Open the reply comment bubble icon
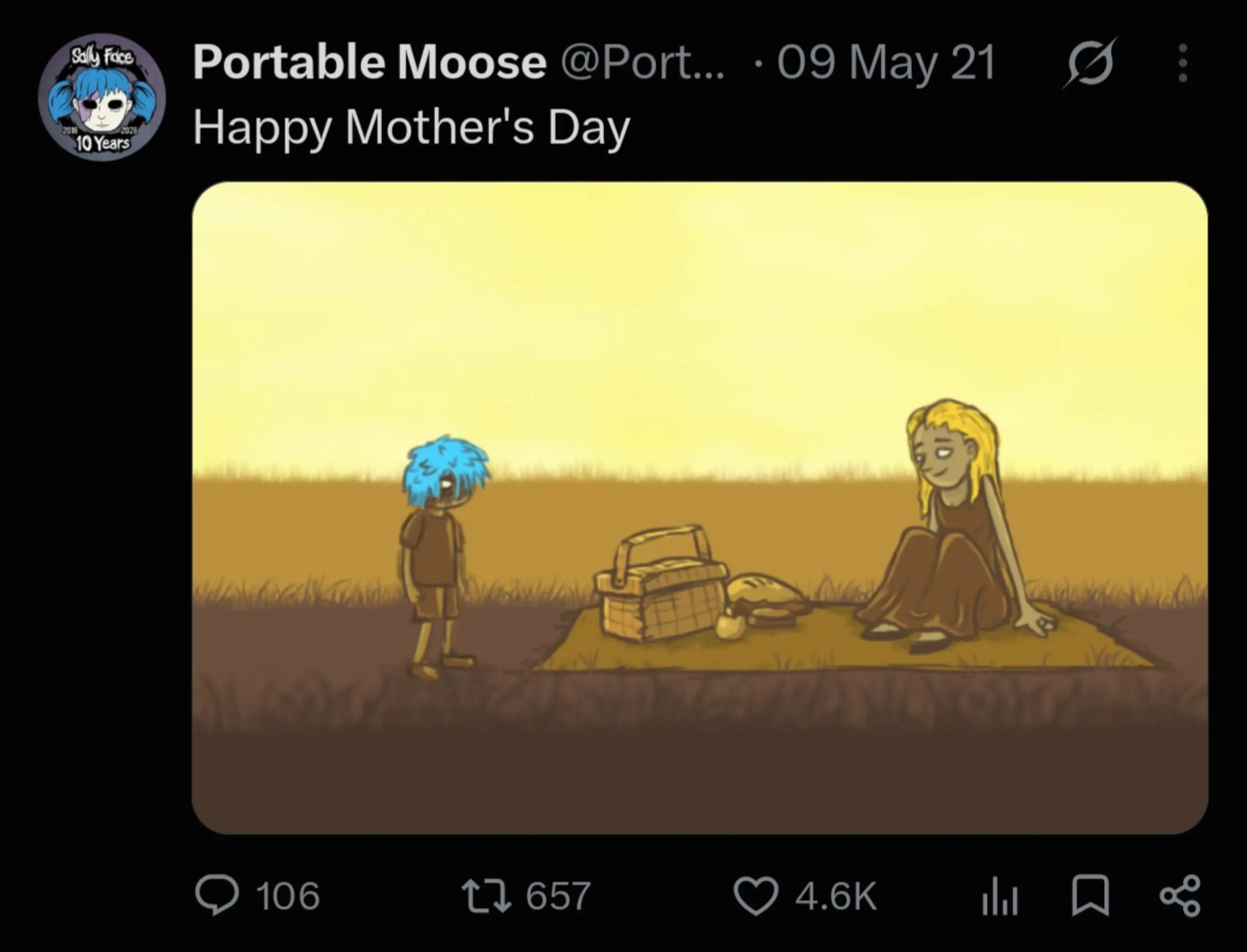This screenshot has width=1247, height=952. click(216, 895)
